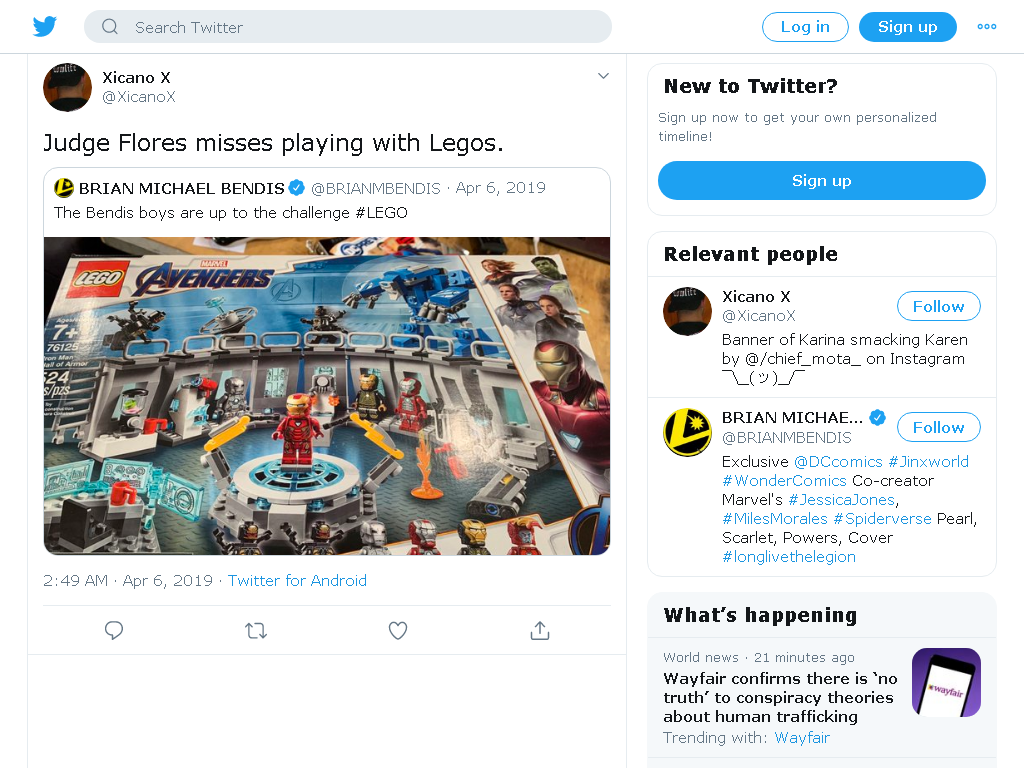The width and height of the screenshot is (1024, 768).
Task: Open Xicano X profile avatar in tweet
Action: 67,88
